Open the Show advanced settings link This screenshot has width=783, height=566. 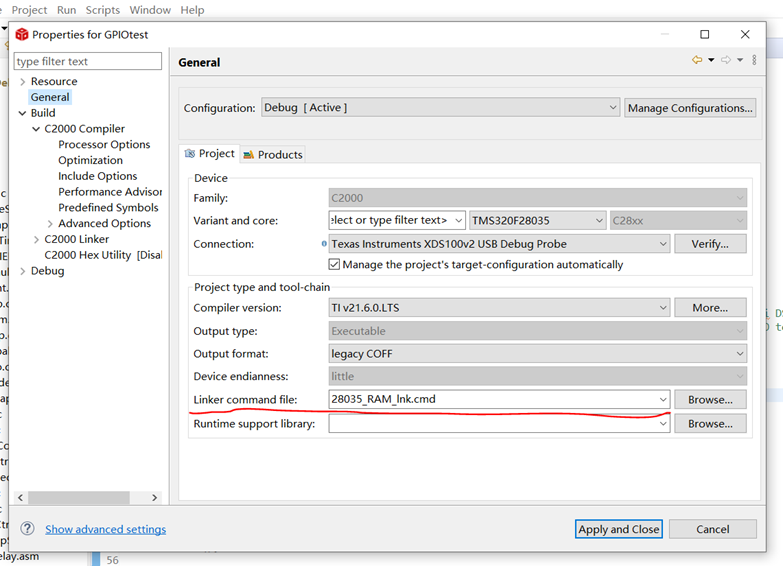105,529
